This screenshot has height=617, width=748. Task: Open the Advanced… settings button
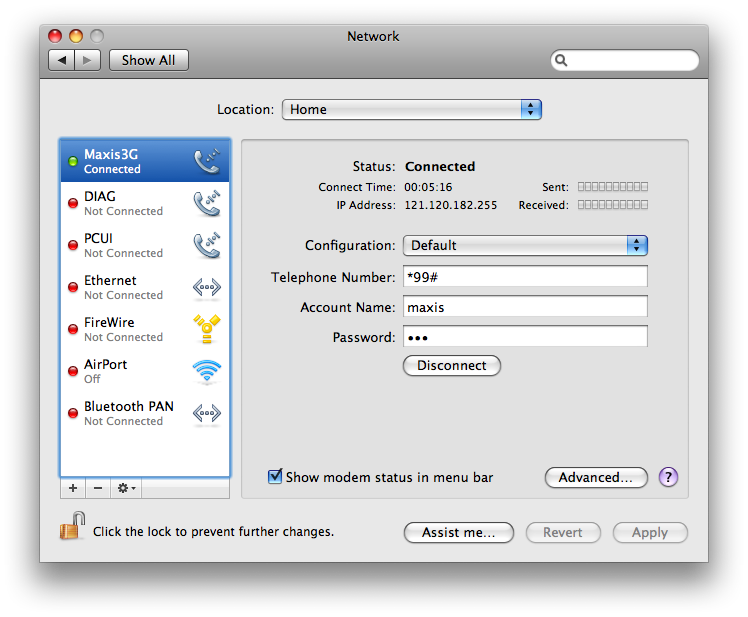point(596,477)
